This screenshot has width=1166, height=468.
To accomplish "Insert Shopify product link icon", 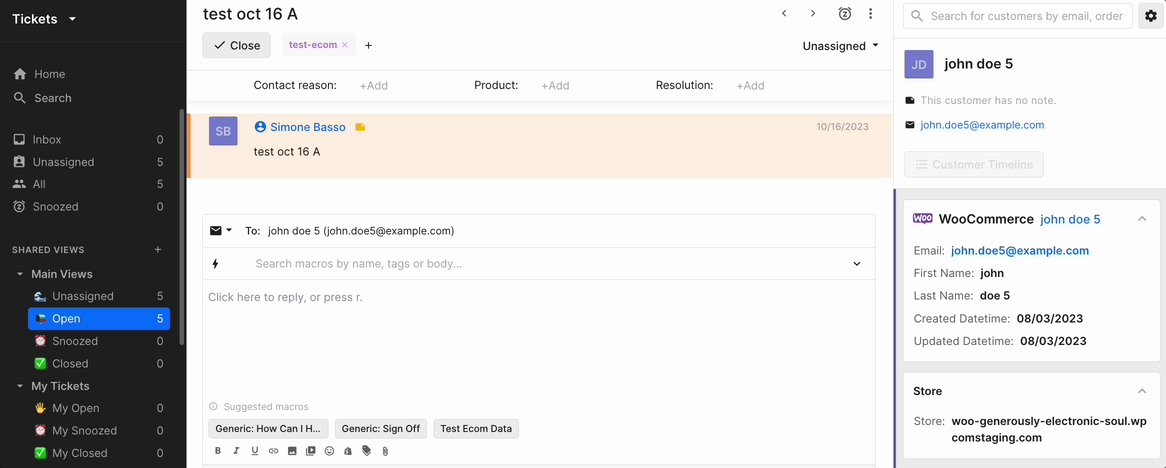I will (x=348, y=451).
